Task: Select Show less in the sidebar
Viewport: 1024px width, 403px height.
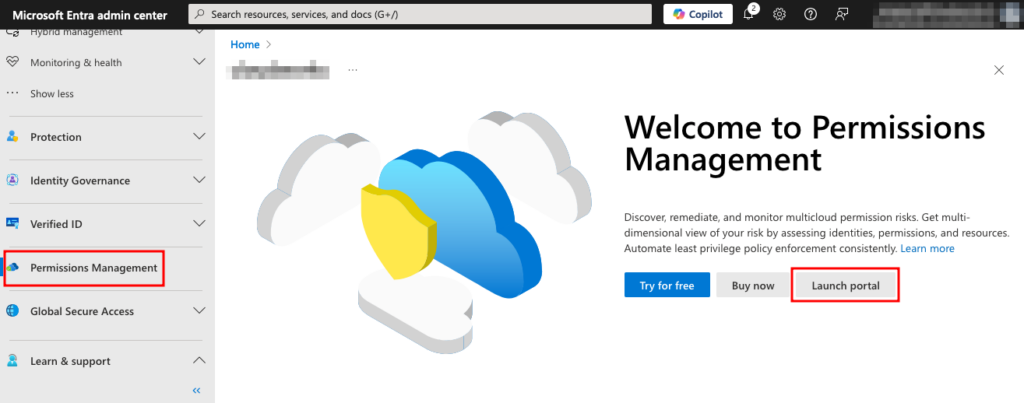Action: [x=52, y=94]
